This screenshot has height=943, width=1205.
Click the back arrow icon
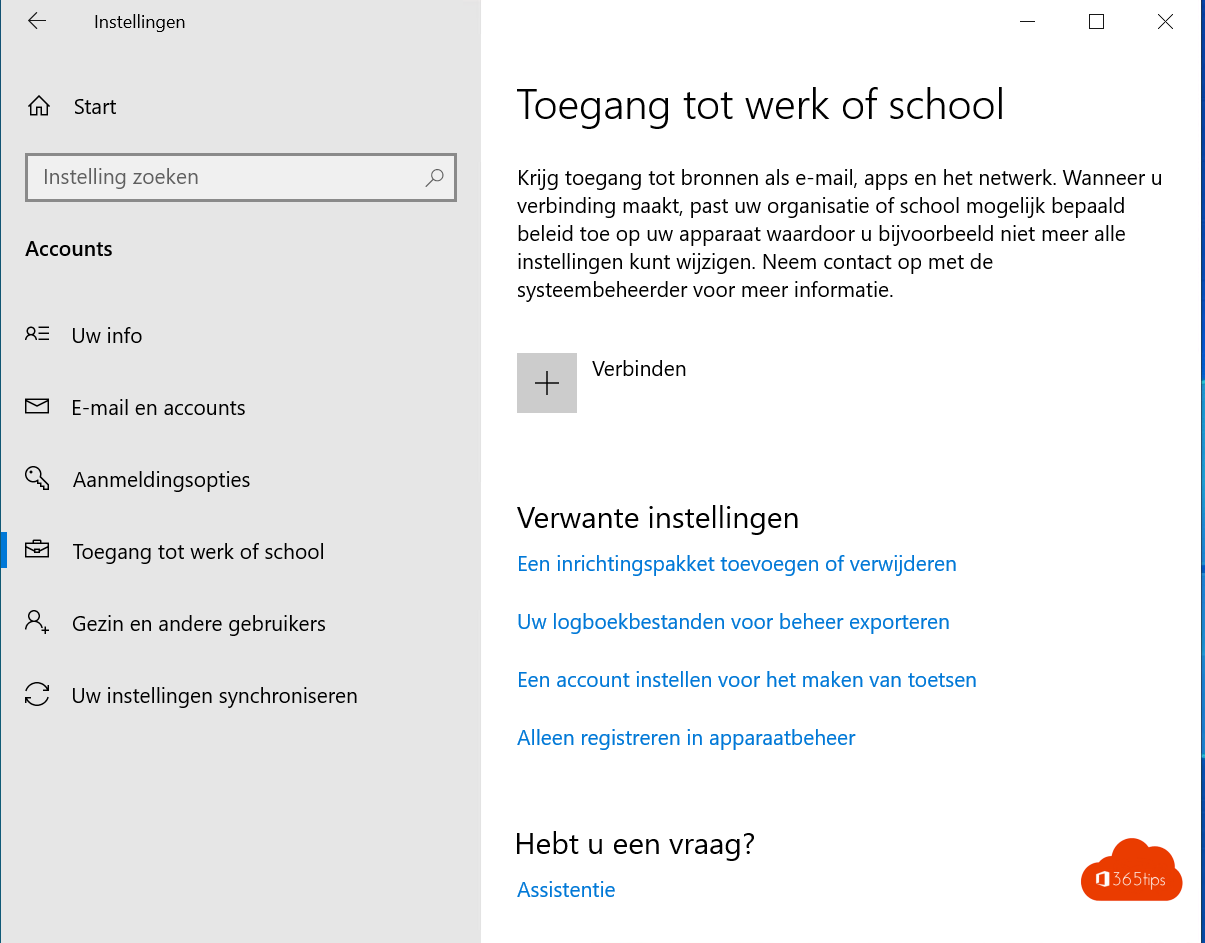click(37, 21)
